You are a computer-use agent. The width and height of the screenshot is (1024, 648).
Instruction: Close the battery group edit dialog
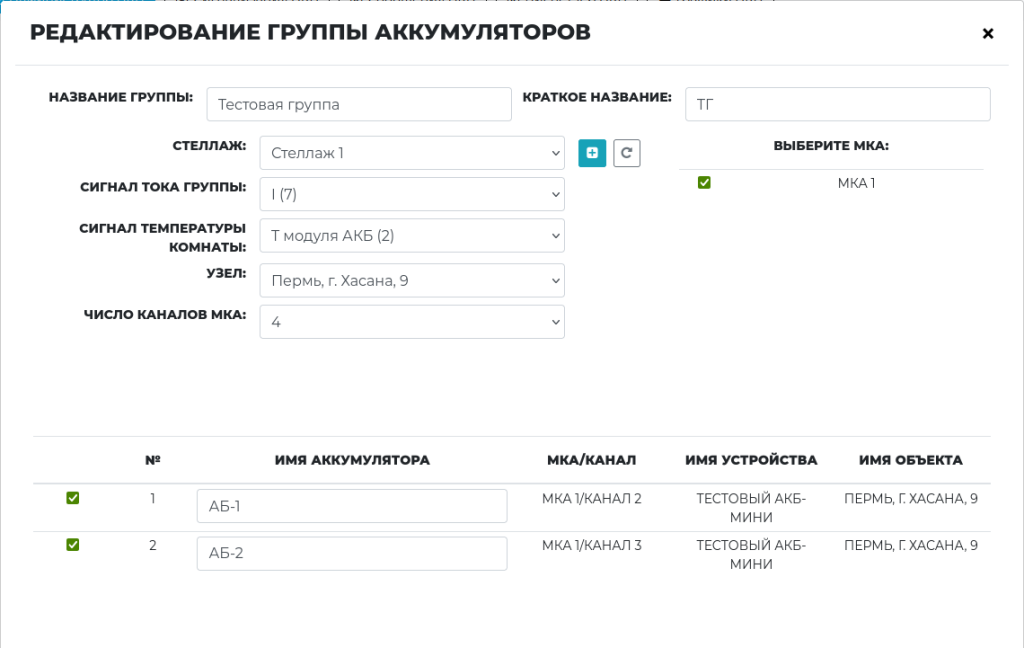(x=987, y=33)
